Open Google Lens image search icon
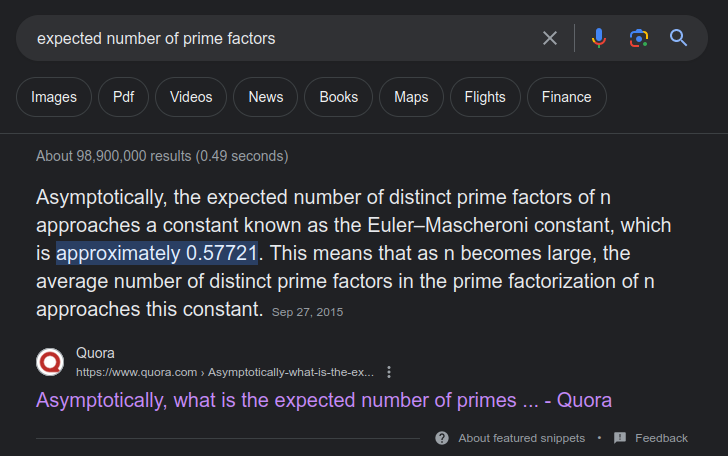Screen dimensions: 728x456 pos(639,38)
